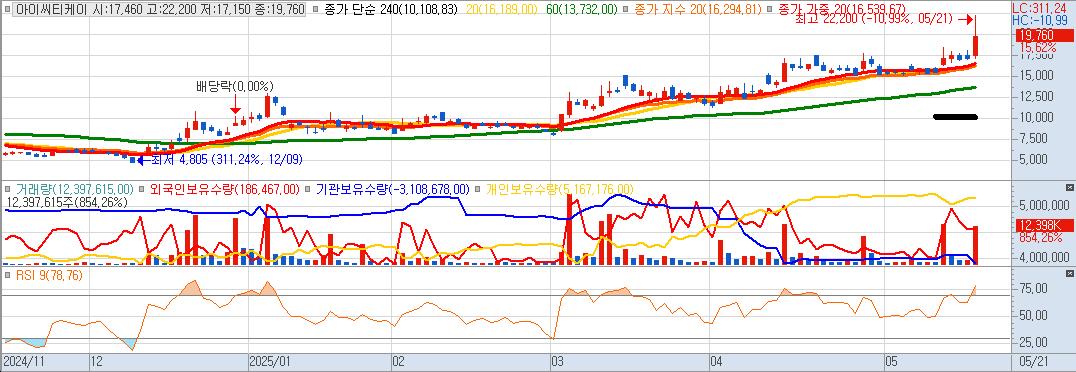Close the volume indicator panel

click(x=1070, y=187)
